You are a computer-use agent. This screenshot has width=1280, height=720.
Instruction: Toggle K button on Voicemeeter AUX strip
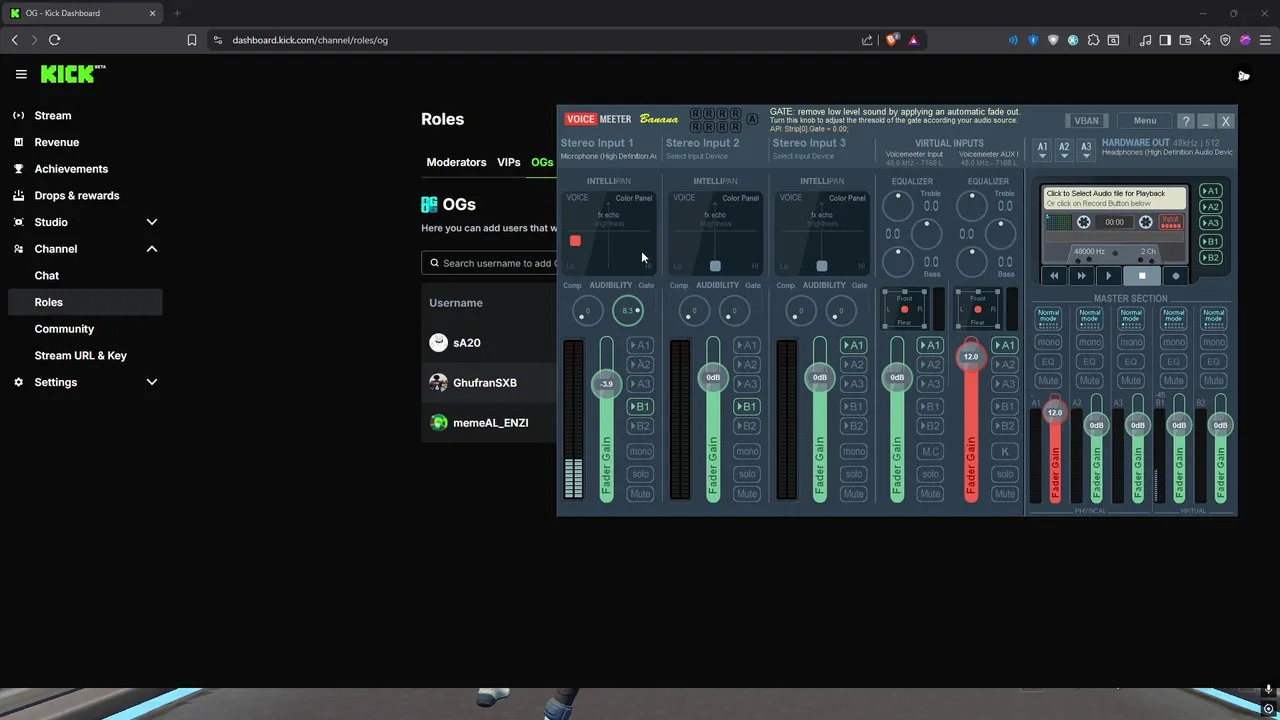pos(1005,451)
